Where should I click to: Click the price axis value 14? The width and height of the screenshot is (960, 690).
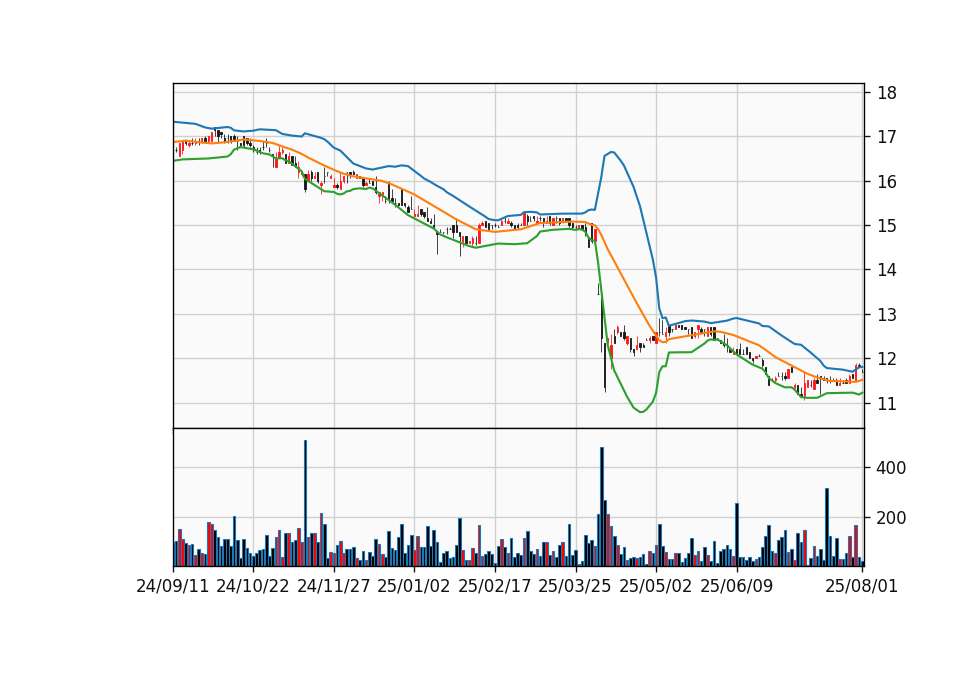point(887,270)
